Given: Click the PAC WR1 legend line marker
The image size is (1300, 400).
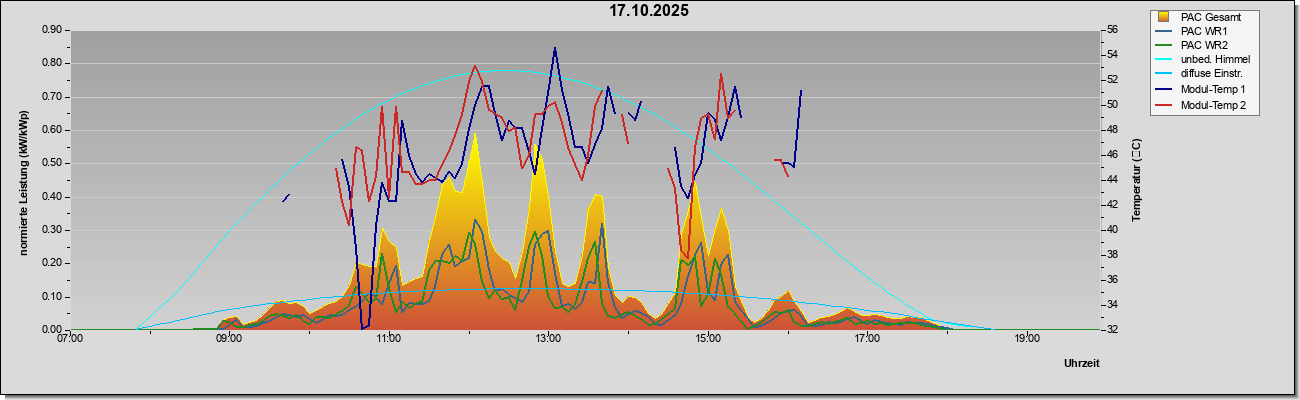Looking at the screenshot, I should click(x=1163, y=31).
